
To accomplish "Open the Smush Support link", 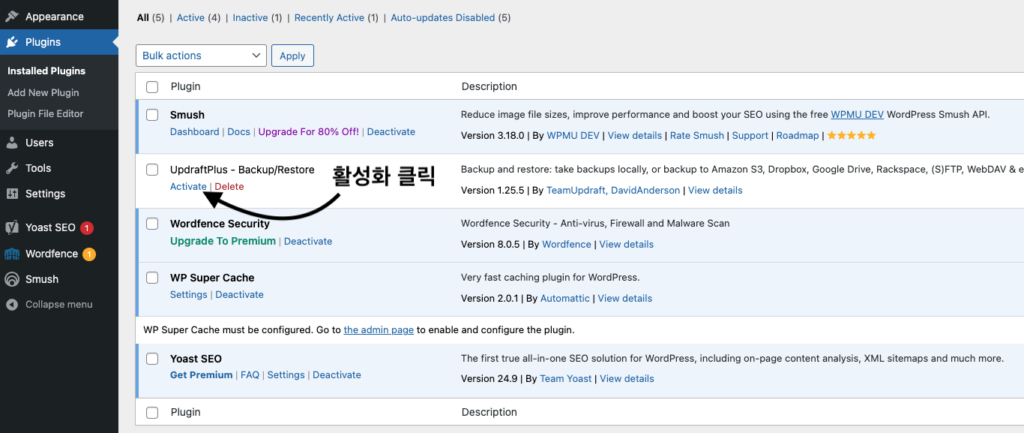I will (x=750, y=136).
